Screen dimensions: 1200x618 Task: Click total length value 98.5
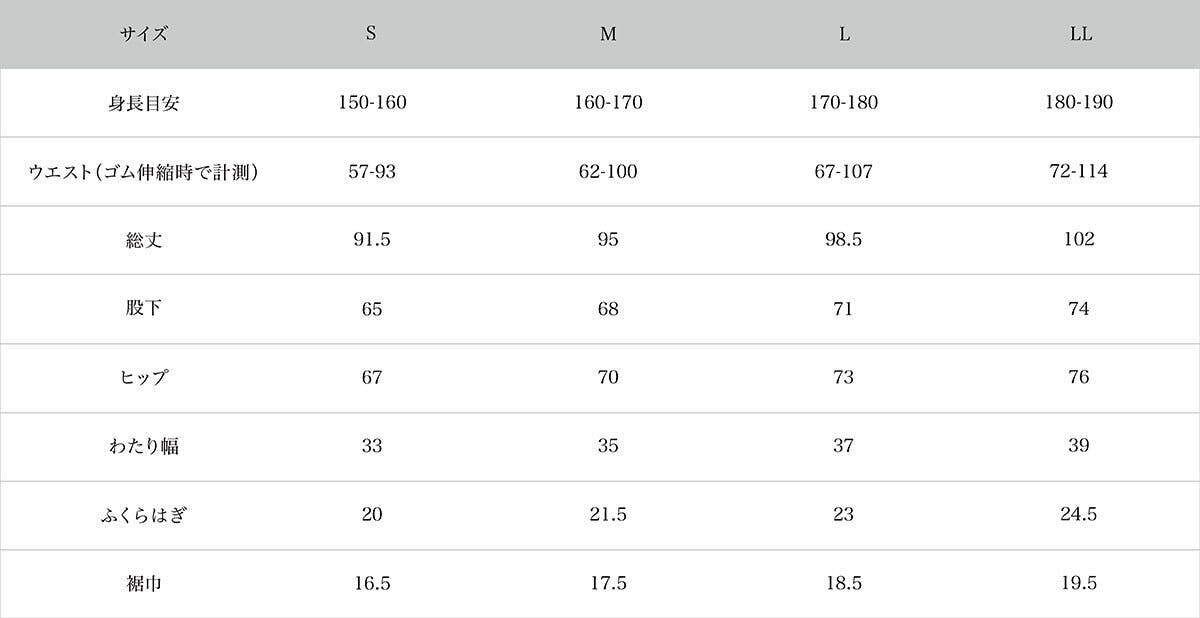click(x=844, y=240)
